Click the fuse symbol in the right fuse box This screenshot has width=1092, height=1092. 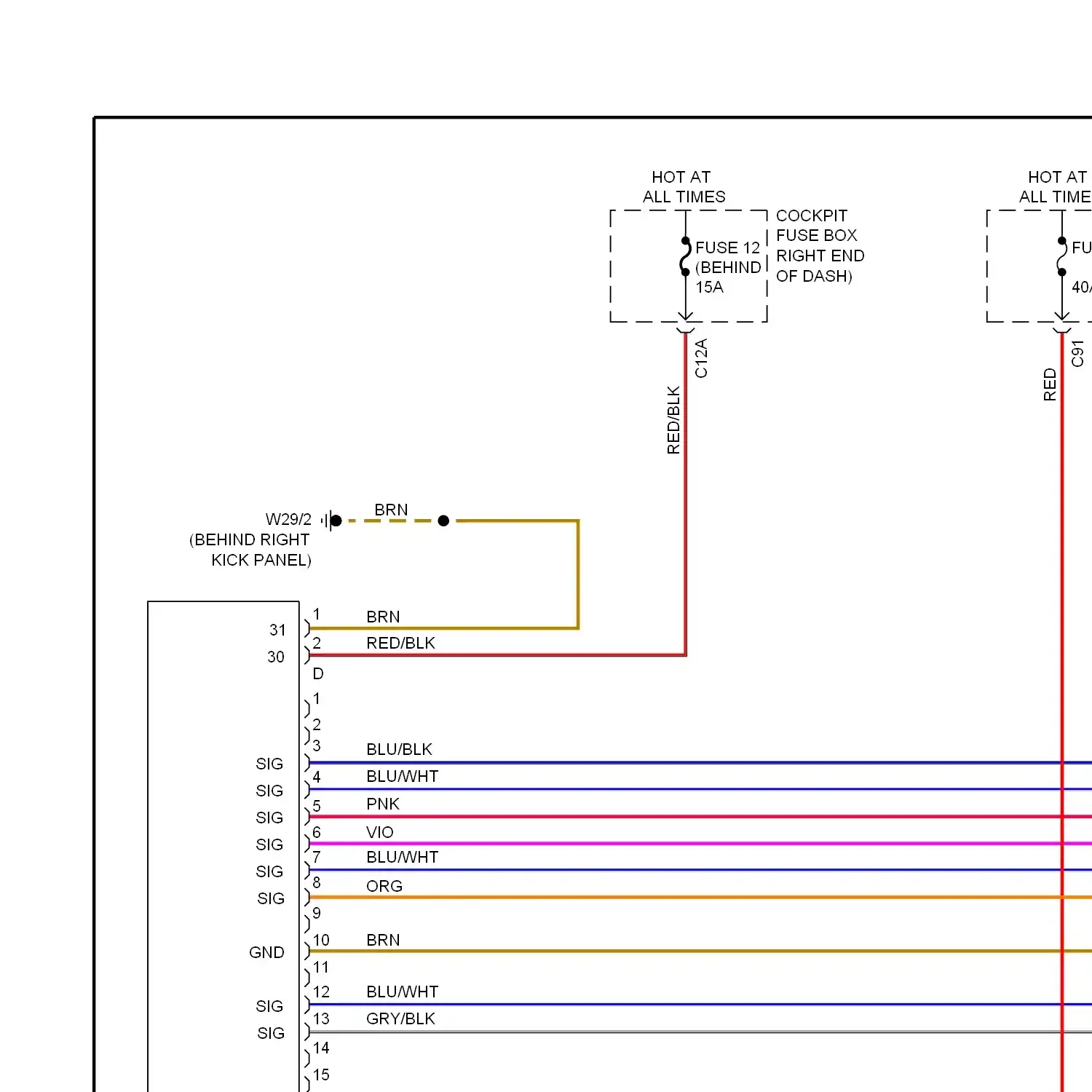pos(1062,256)
